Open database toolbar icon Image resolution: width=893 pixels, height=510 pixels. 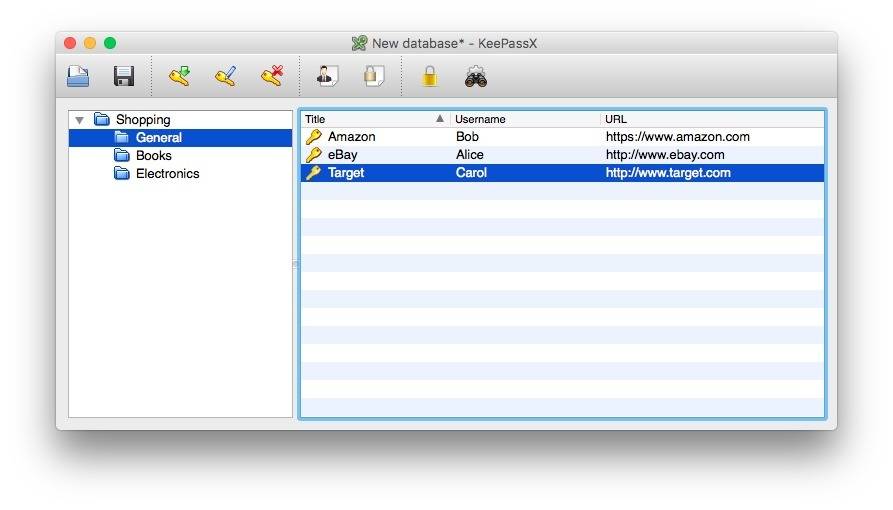[78, 76]
